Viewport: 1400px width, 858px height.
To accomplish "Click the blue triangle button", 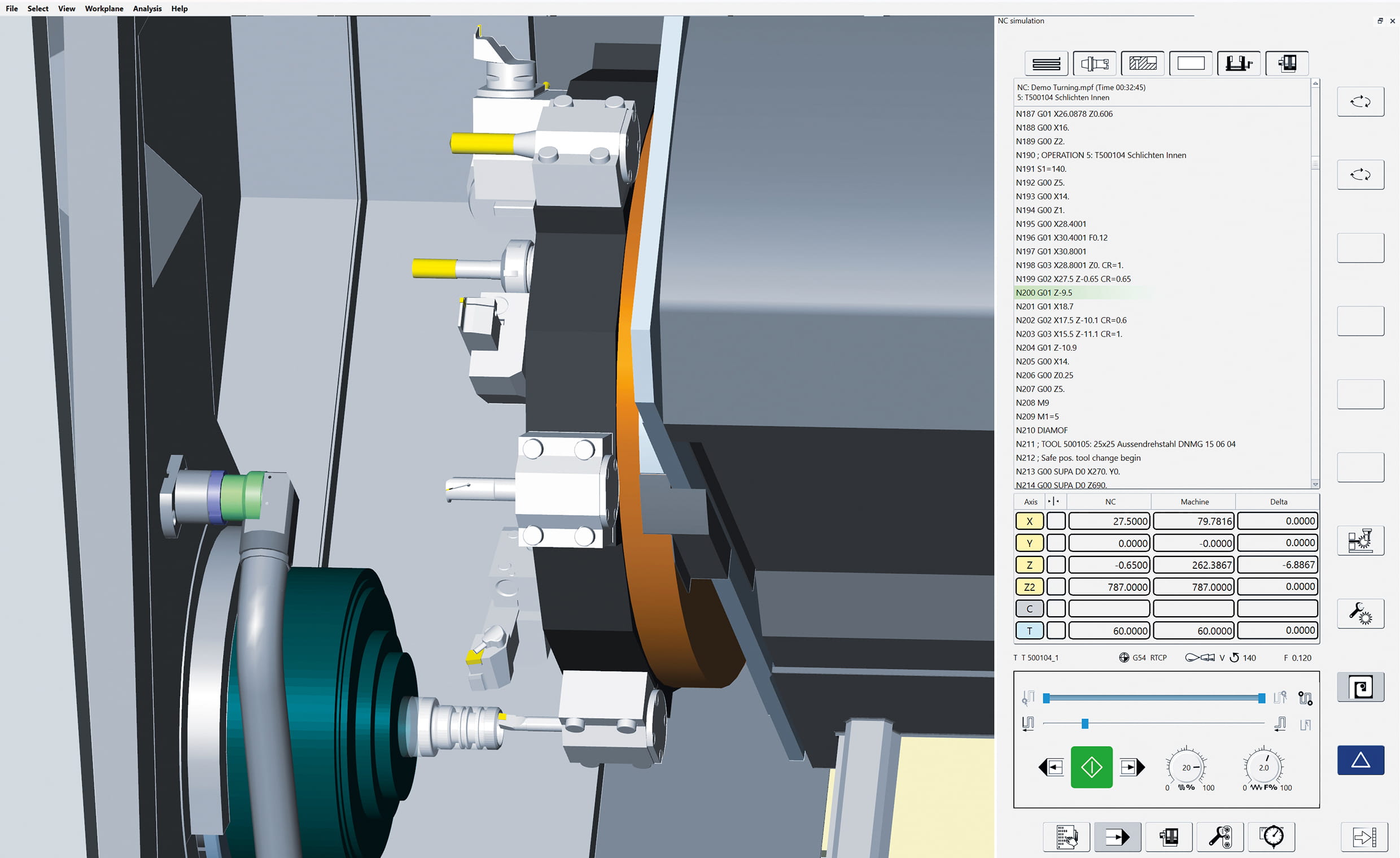I will coord(1360,760).
